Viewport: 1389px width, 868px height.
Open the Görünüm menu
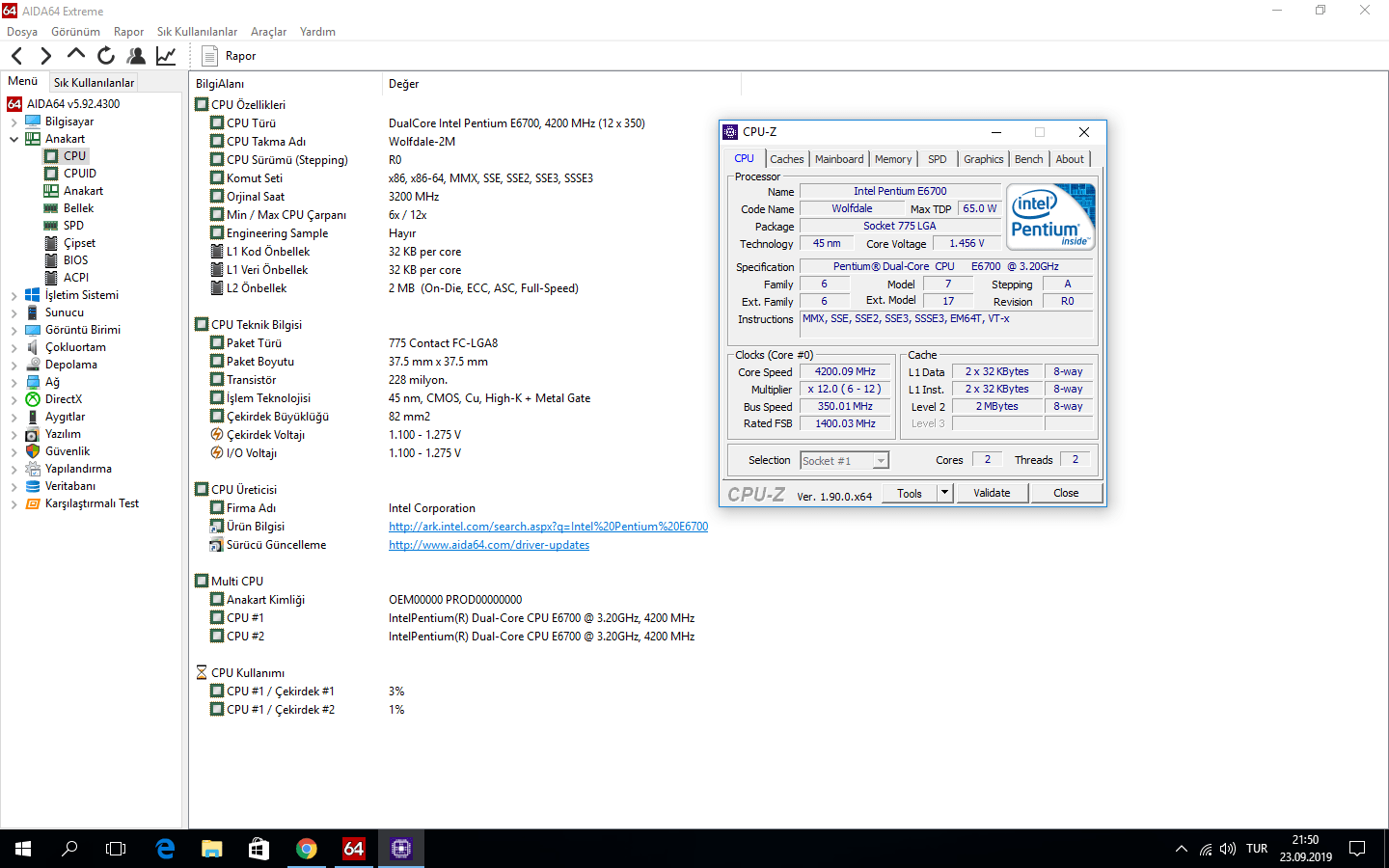(x=75, y=32)
